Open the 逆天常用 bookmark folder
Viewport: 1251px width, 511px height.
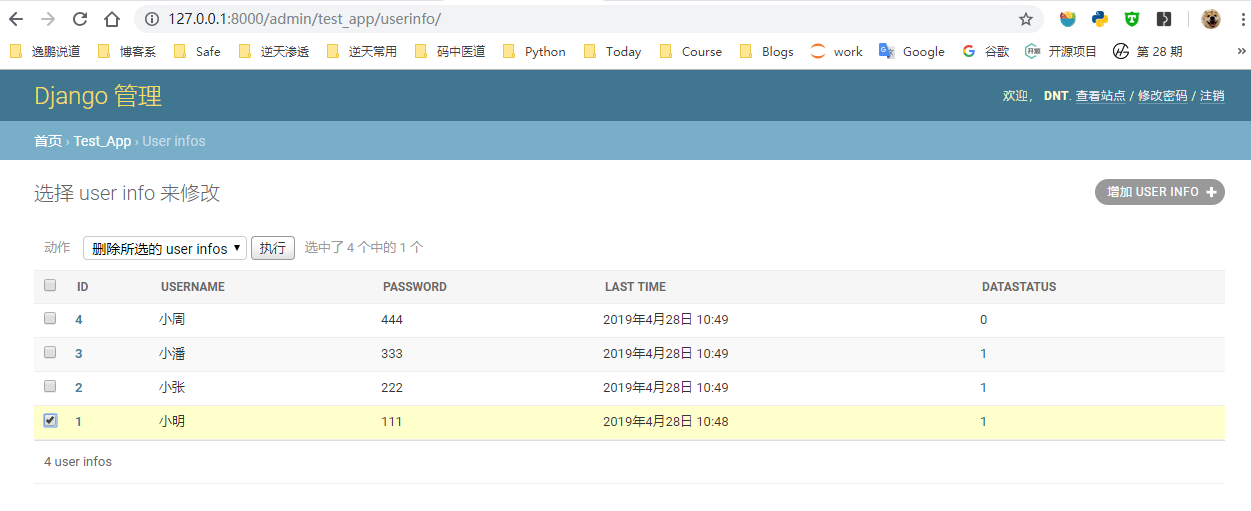pyautogui.click(x=361, y=51)
